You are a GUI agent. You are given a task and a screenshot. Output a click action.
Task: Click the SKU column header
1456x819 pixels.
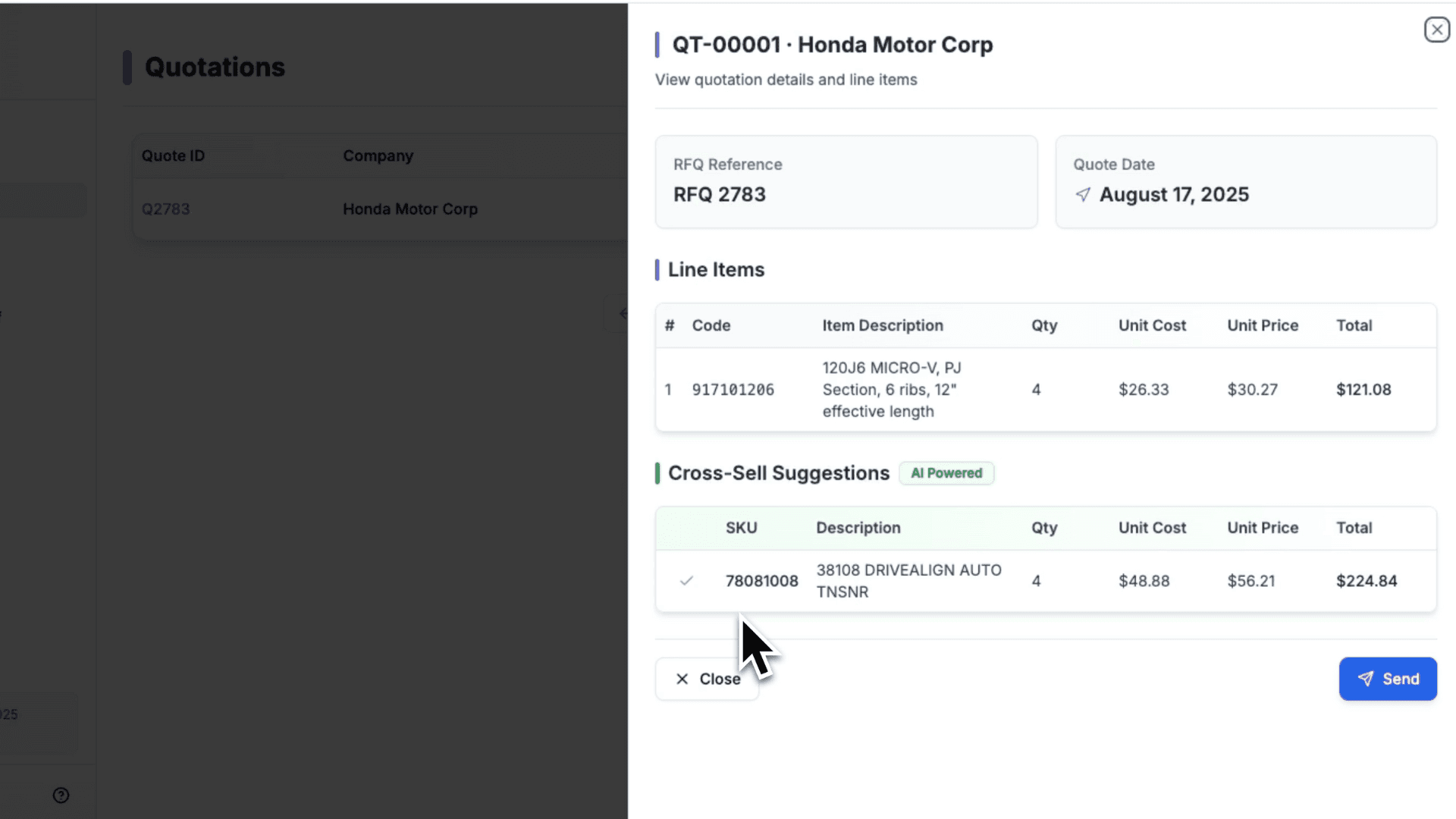point(741,528)
